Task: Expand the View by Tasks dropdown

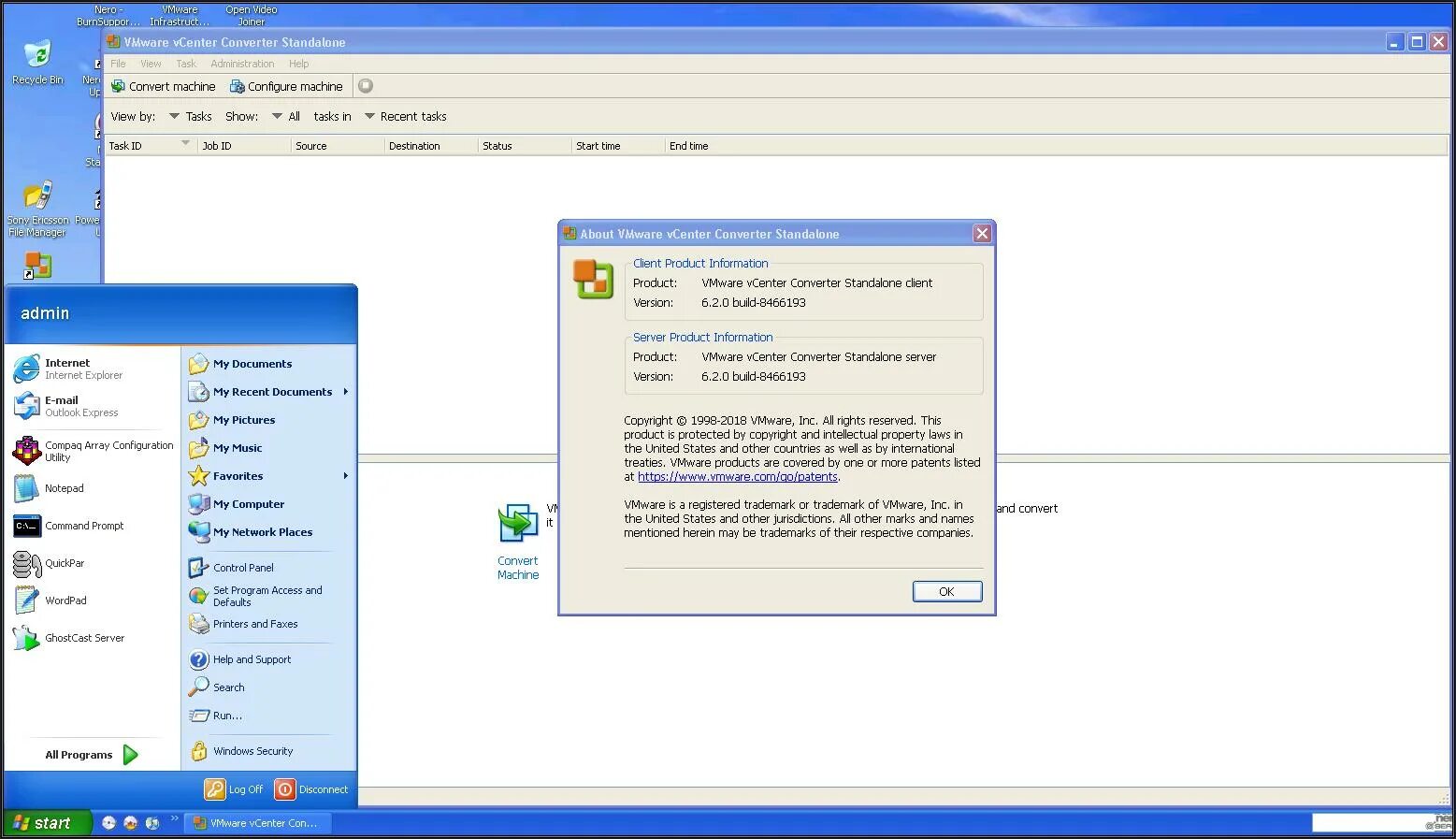Action: pyautogui.click(x=174, y=116)
